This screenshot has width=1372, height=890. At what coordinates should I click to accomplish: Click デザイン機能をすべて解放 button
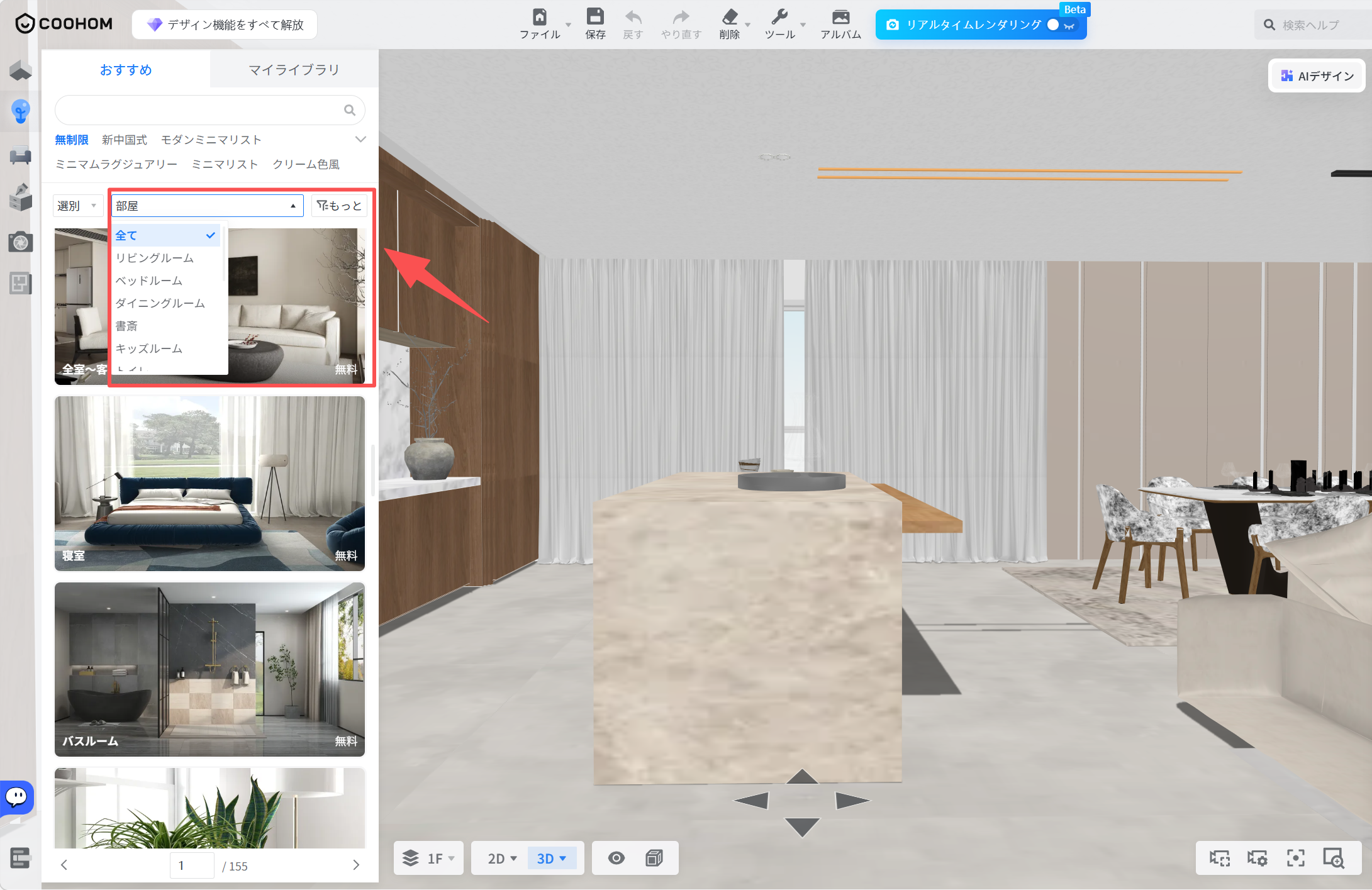point(225,25)
